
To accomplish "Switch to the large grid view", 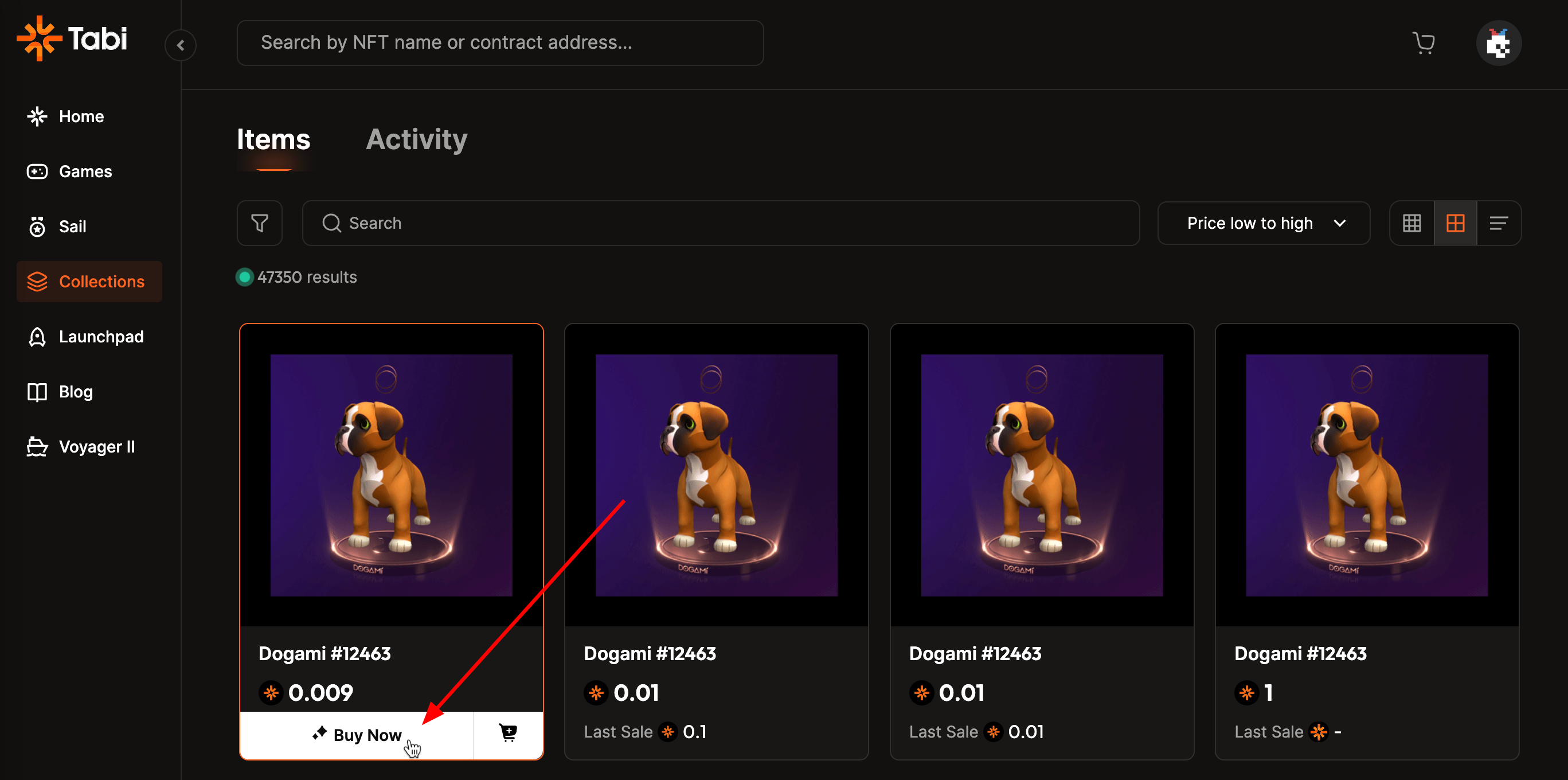I will [x=1455, y=224].
